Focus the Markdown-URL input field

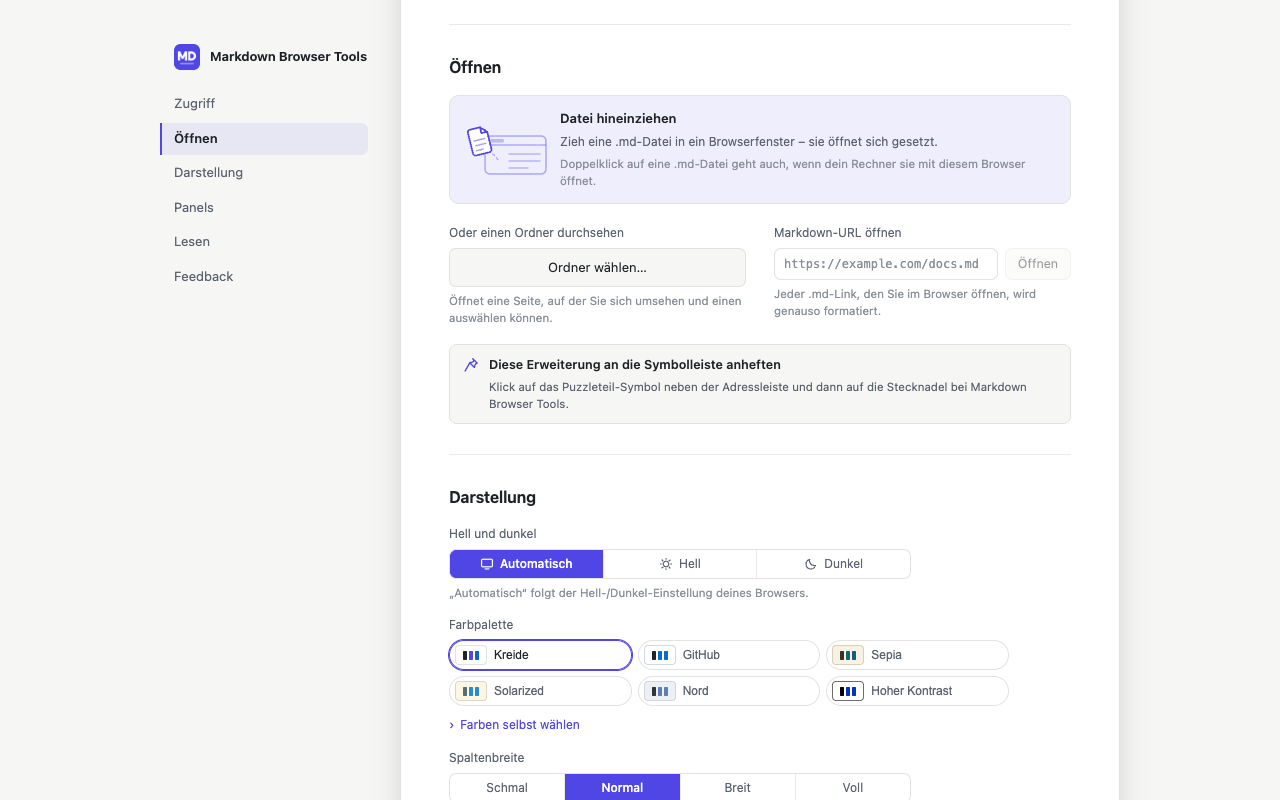pos(886,264)
